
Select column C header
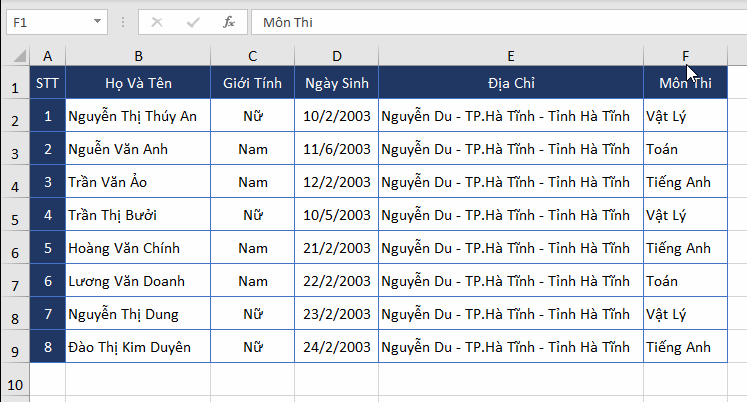252,56
